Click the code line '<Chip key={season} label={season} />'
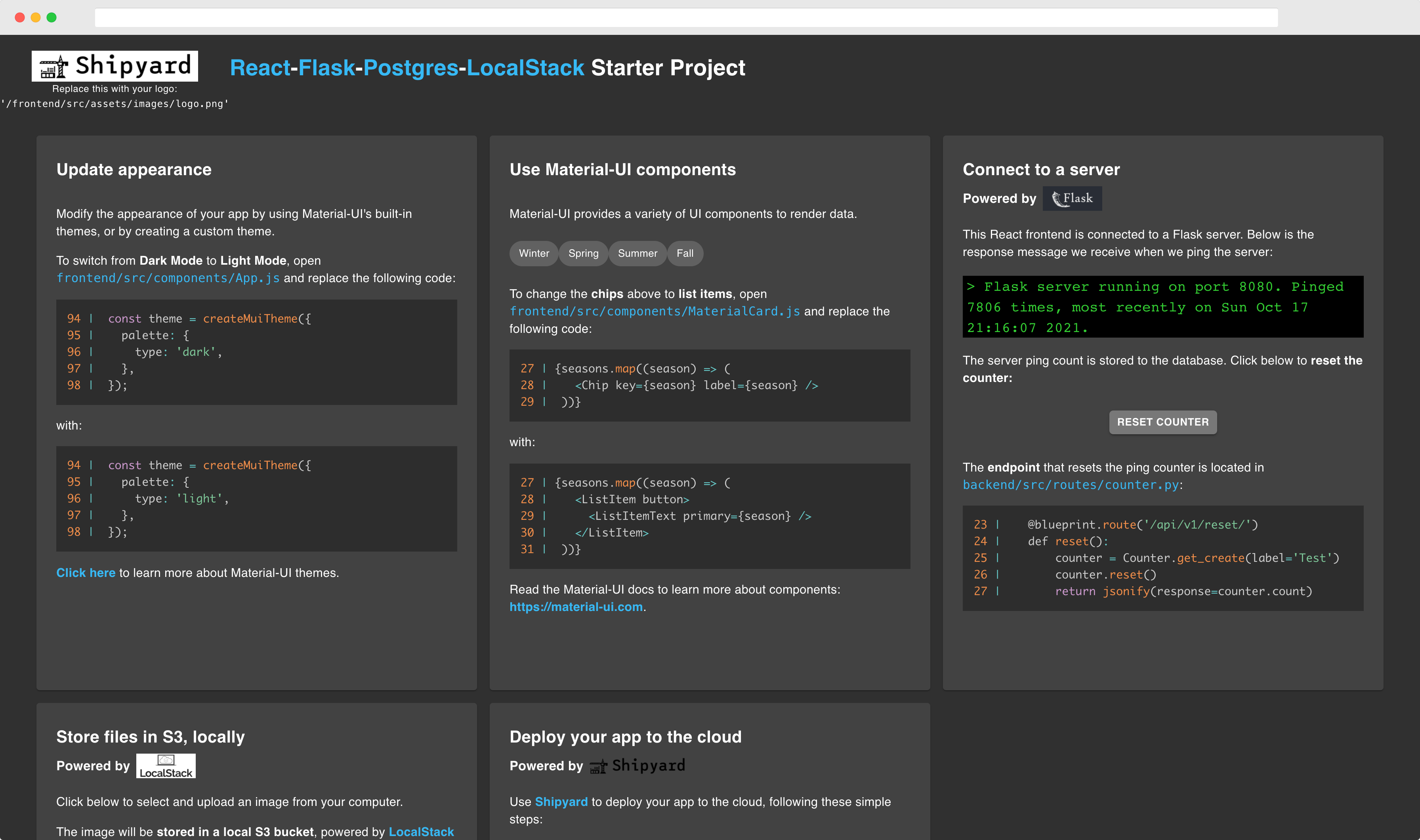This screenshot has width=1420, height=840. point(697,386)
